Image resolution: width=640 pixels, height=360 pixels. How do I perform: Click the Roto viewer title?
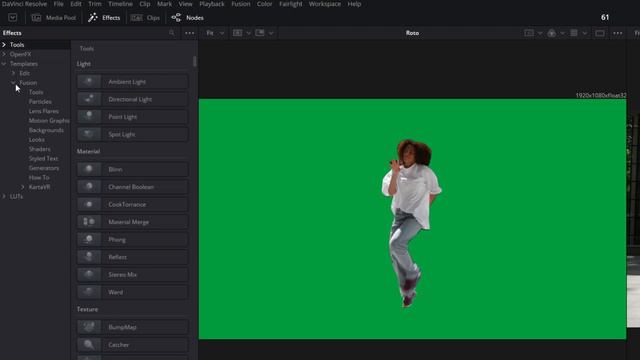[x=412, y=33]
